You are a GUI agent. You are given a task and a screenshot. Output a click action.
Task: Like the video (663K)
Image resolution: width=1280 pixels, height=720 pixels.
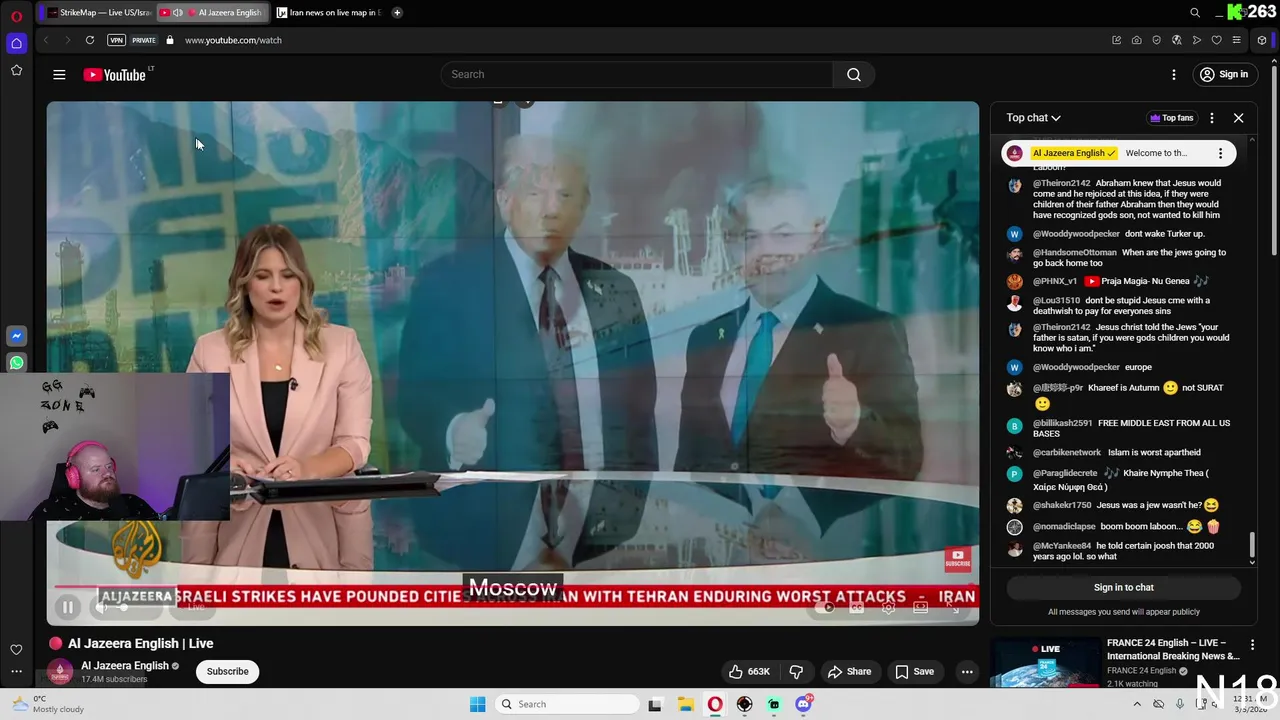[x=749, y=671]
